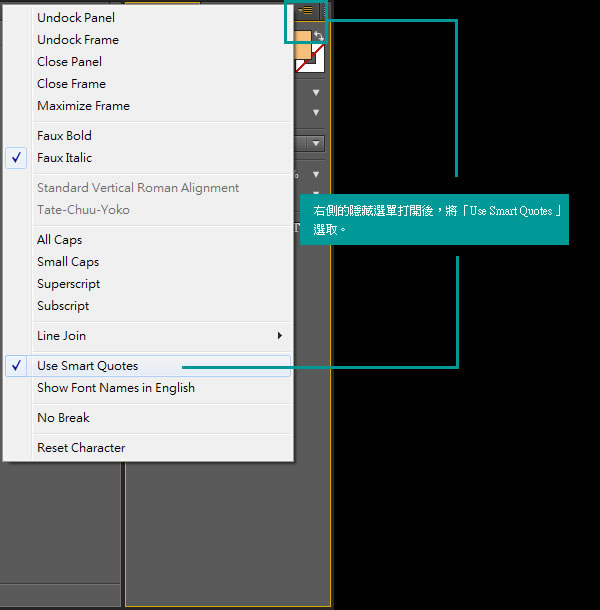Open the boxed combo dropdown arrow in Character panel
The height and width of the screenshot is (610, 600).
[316, 144]
